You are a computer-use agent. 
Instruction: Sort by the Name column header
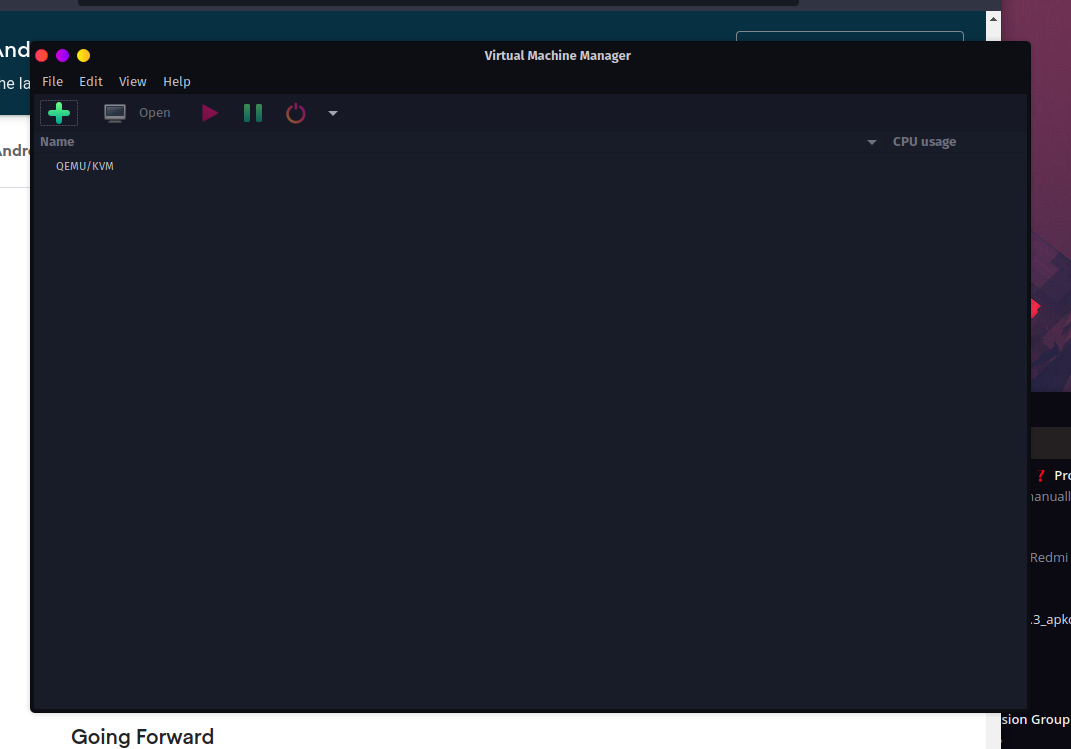(57, 141)
